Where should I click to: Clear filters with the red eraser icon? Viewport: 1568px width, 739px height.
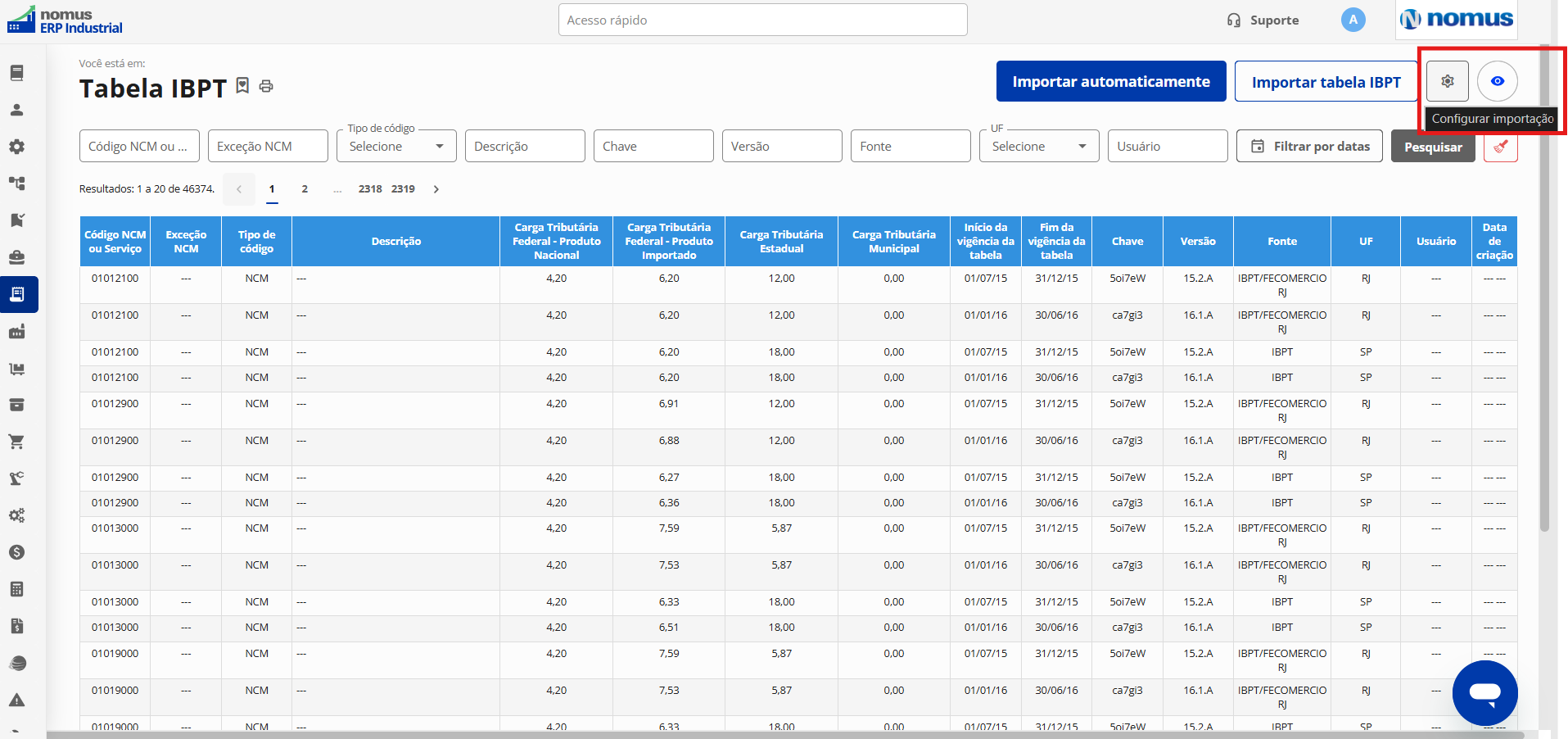pos(1500,147)
